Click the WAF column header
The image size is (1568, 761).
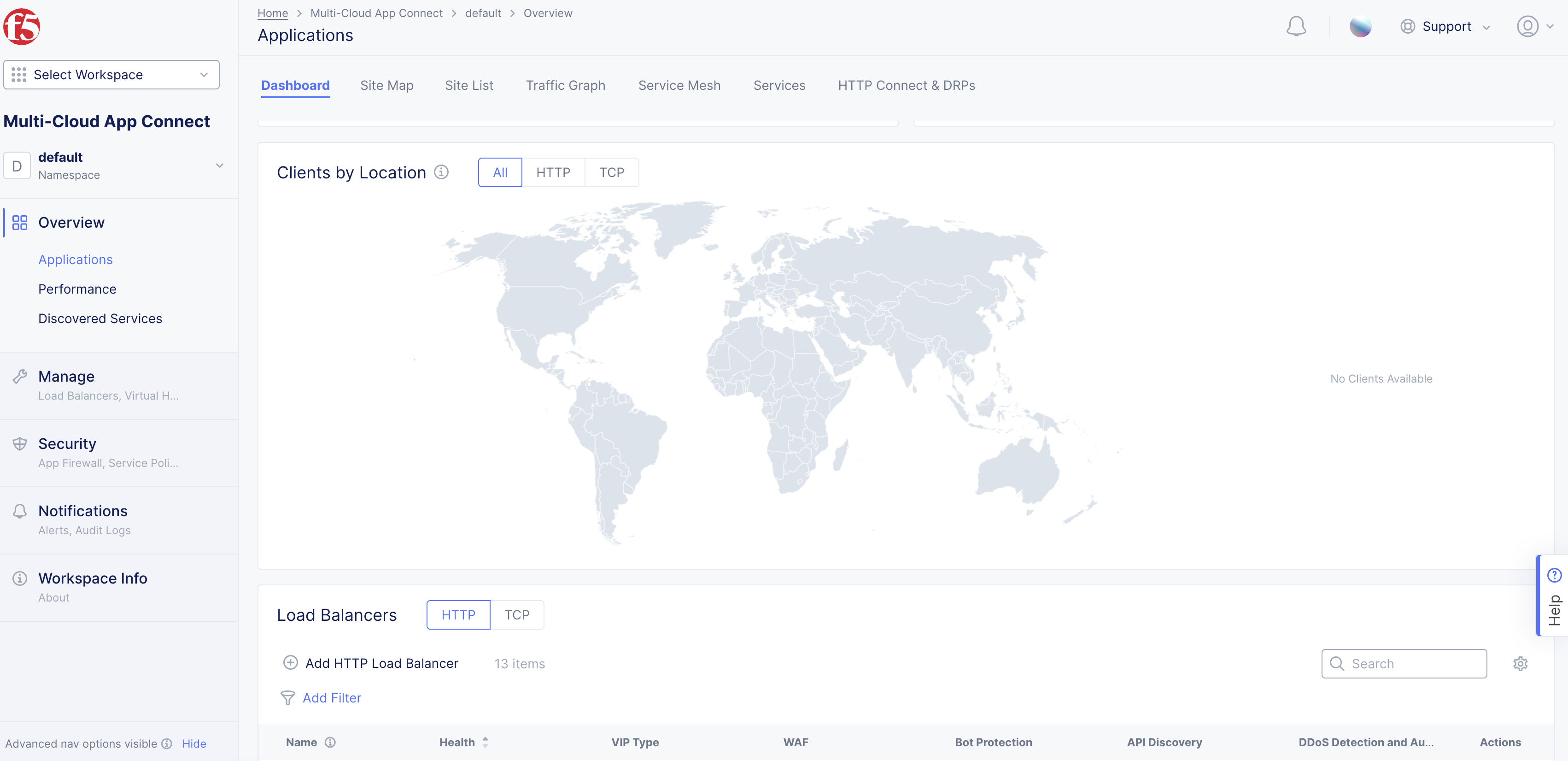click(x=796, y=742)
